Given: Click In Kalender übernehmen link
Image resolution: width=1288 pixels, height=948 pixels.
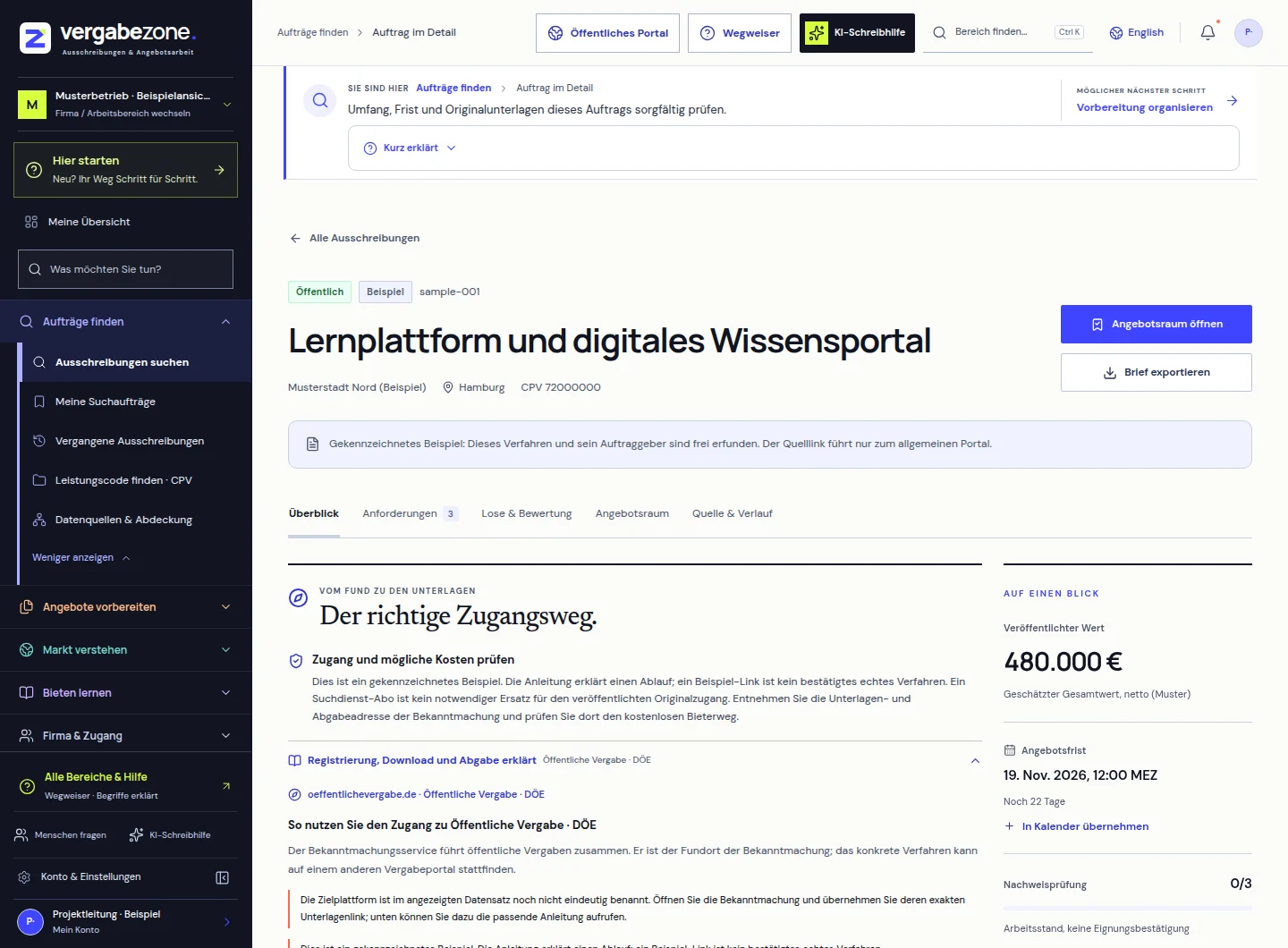Looking at the screenshot, I should point(1077,827).
